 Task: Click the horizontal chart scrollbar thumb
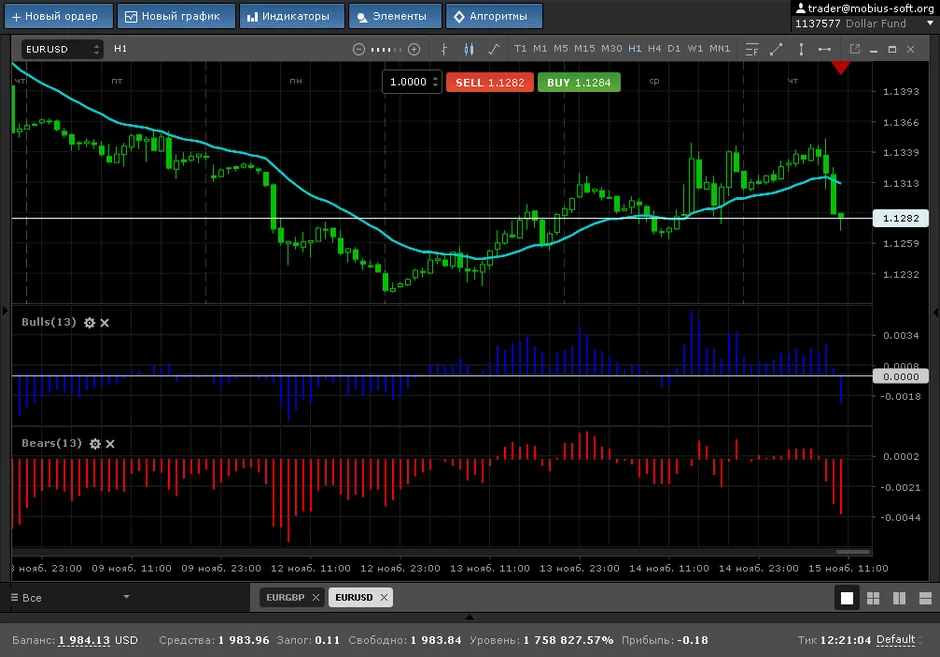point(853,551)
